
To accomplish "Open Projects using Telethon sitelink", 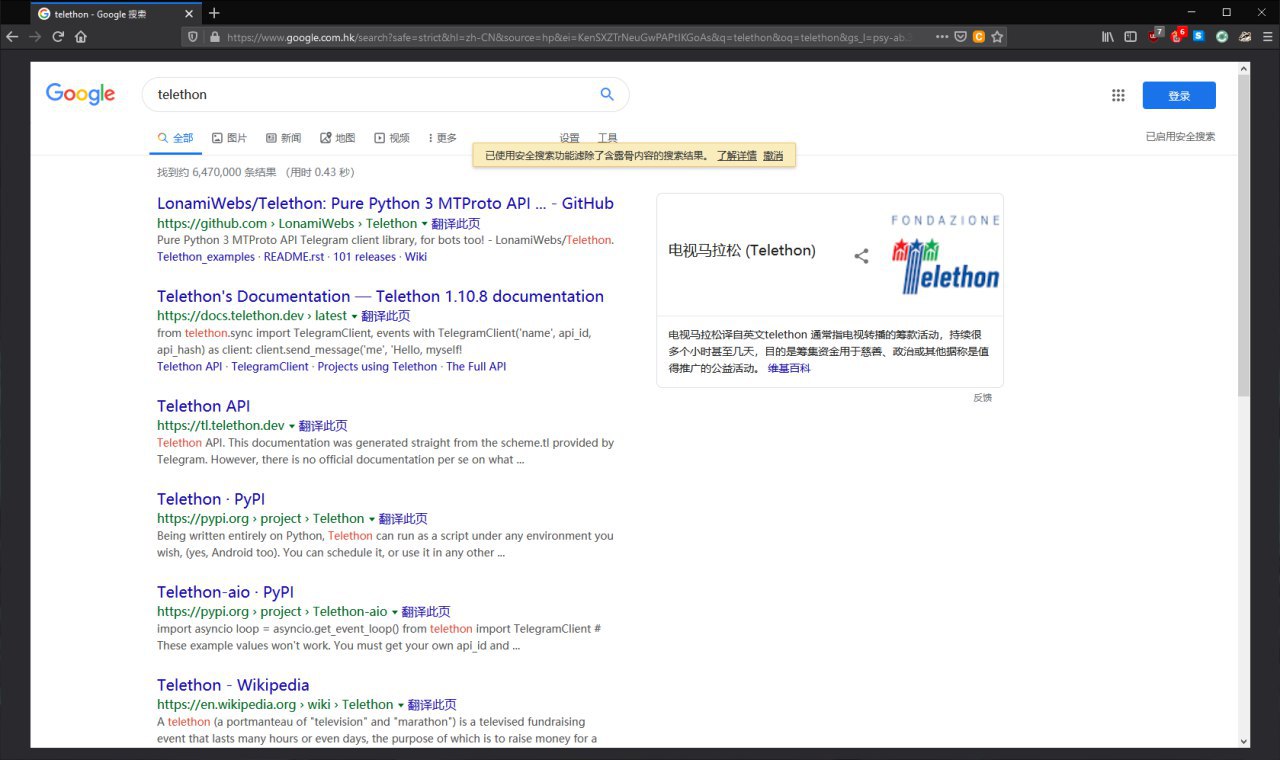I will pos(377,367).
